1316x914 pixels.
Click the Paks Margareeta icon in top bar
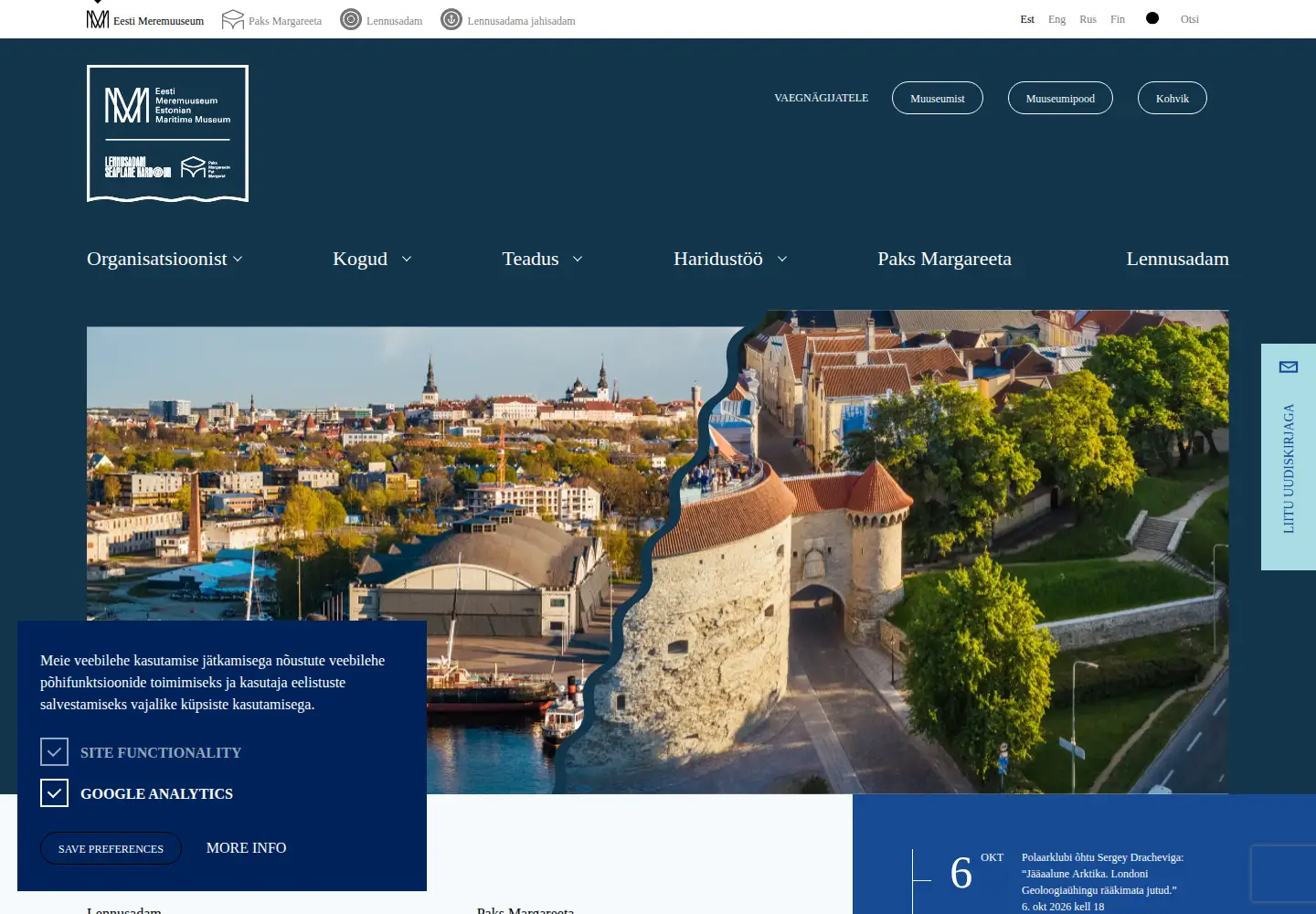[x=233, y=19]
